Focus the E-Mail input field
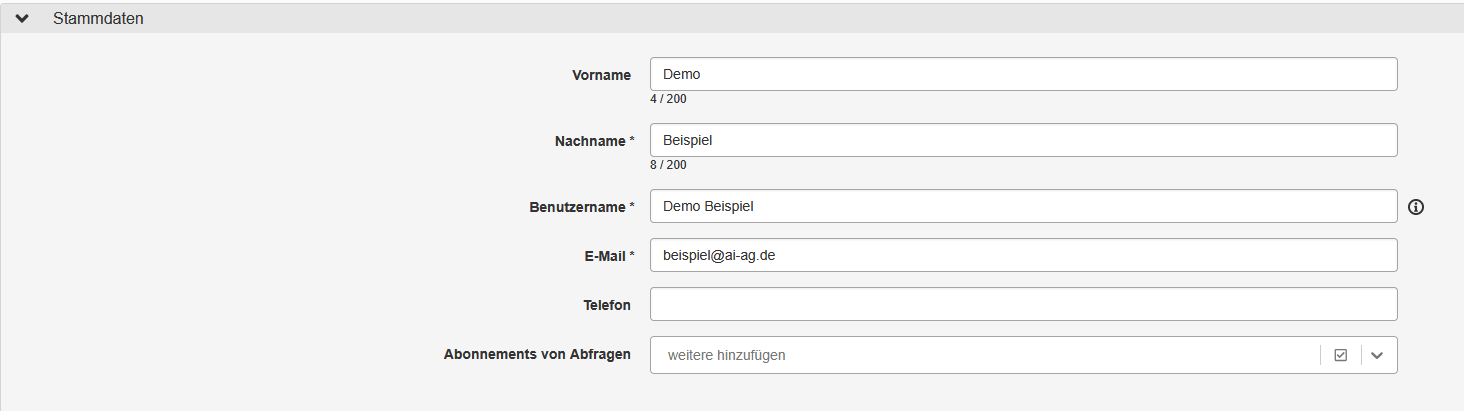 tap(1023, 255)
